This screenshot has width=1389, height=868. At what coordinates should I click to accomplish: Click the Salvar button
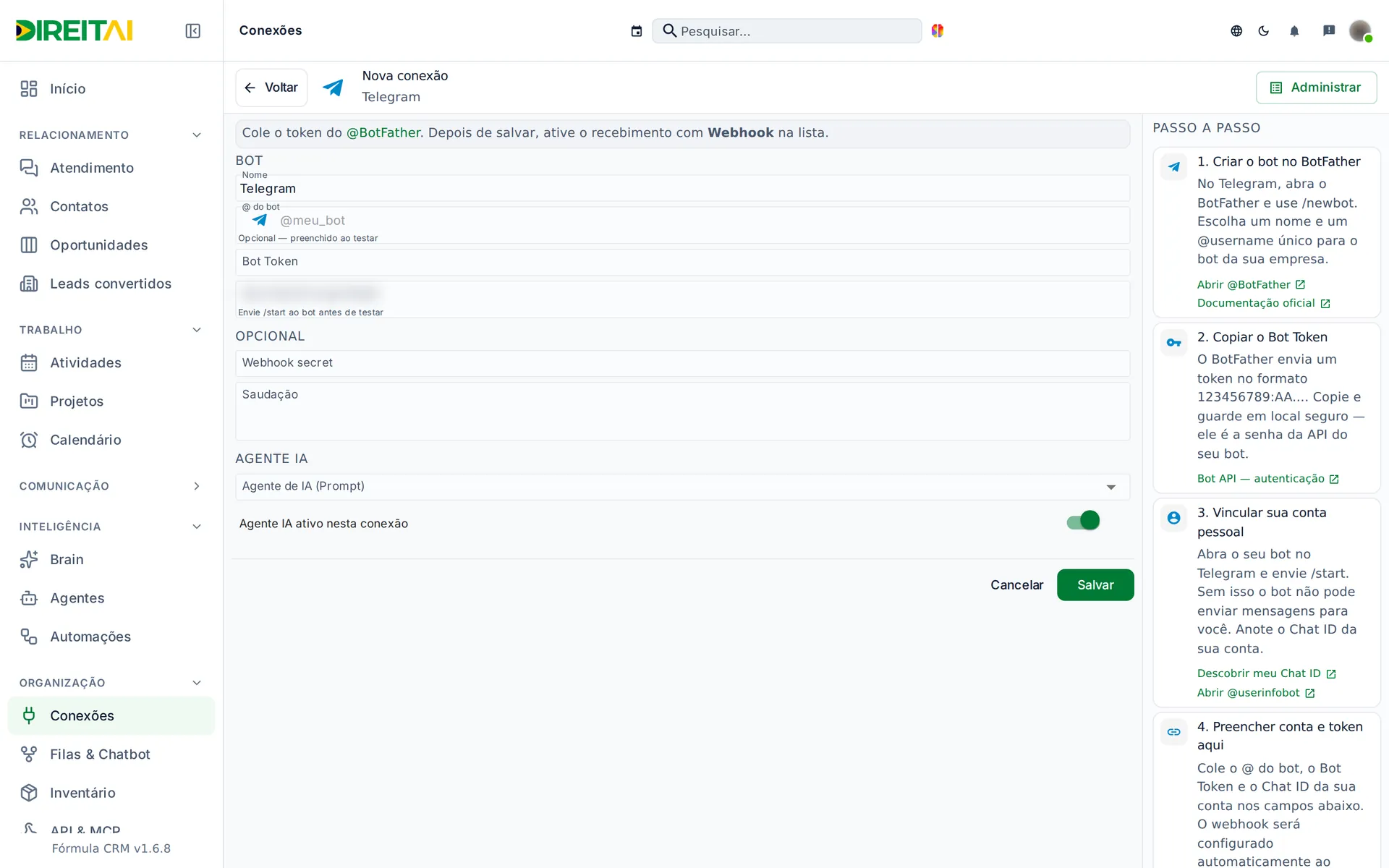tap(1095, 584)
